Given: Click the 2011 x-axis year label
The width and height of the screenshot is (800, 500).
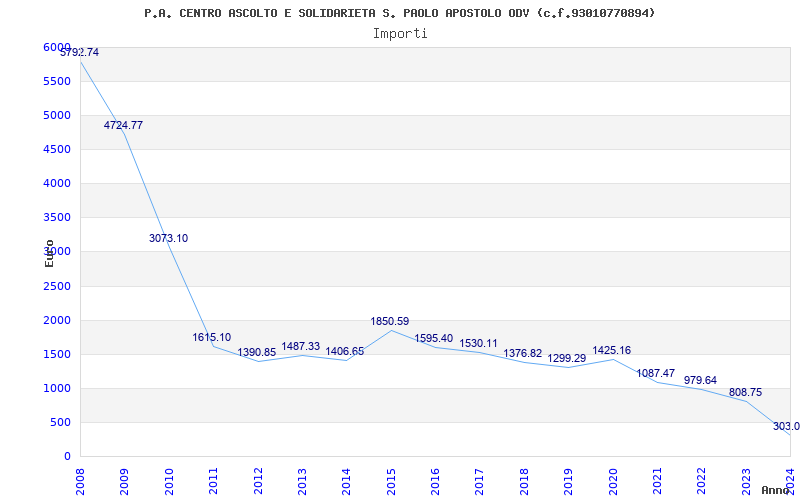Looking at the screenshot, I should [x=213, y=482].
